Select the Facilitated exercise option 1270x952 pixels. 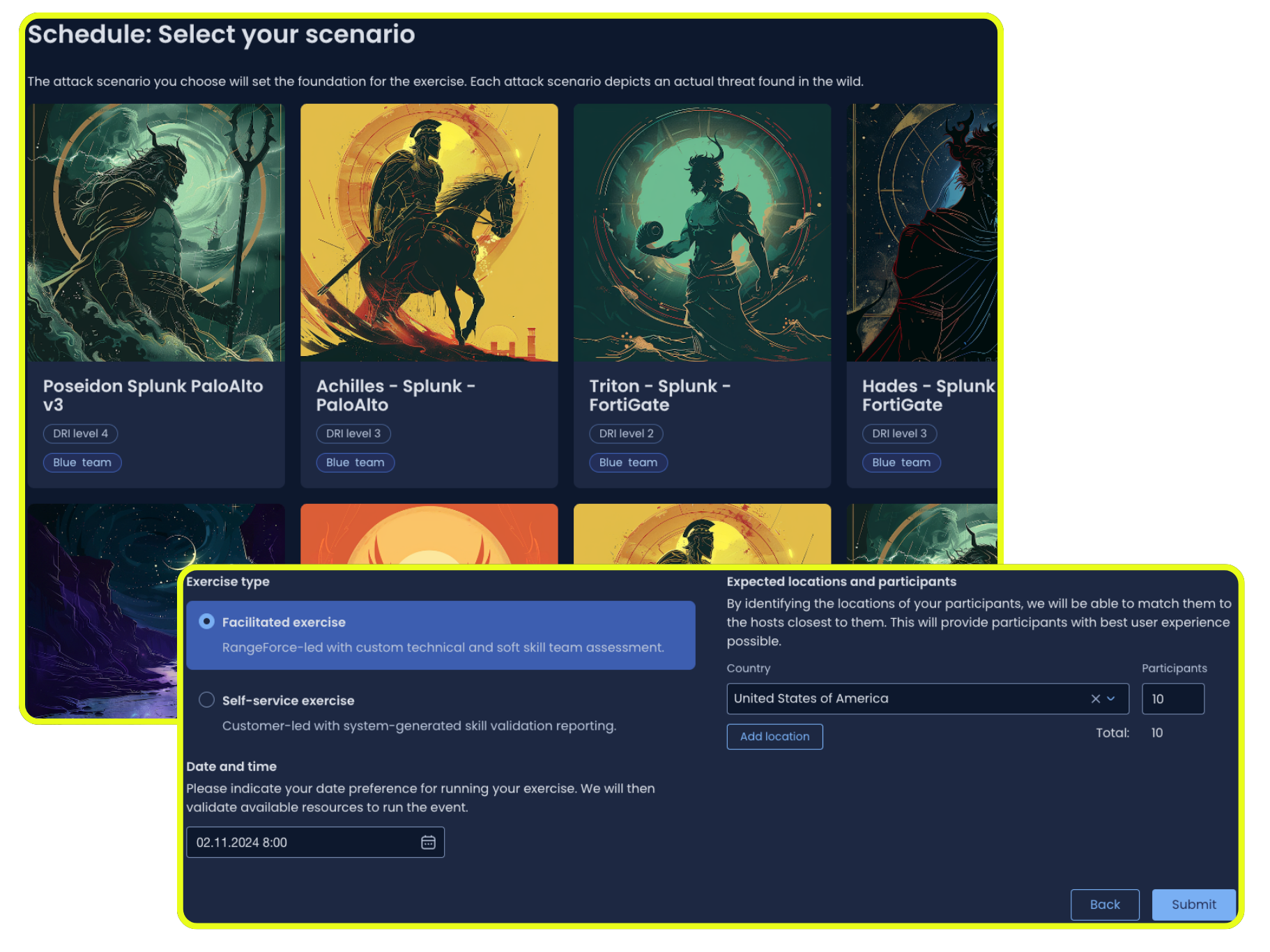pyautogui.click(x=206, y=620)
